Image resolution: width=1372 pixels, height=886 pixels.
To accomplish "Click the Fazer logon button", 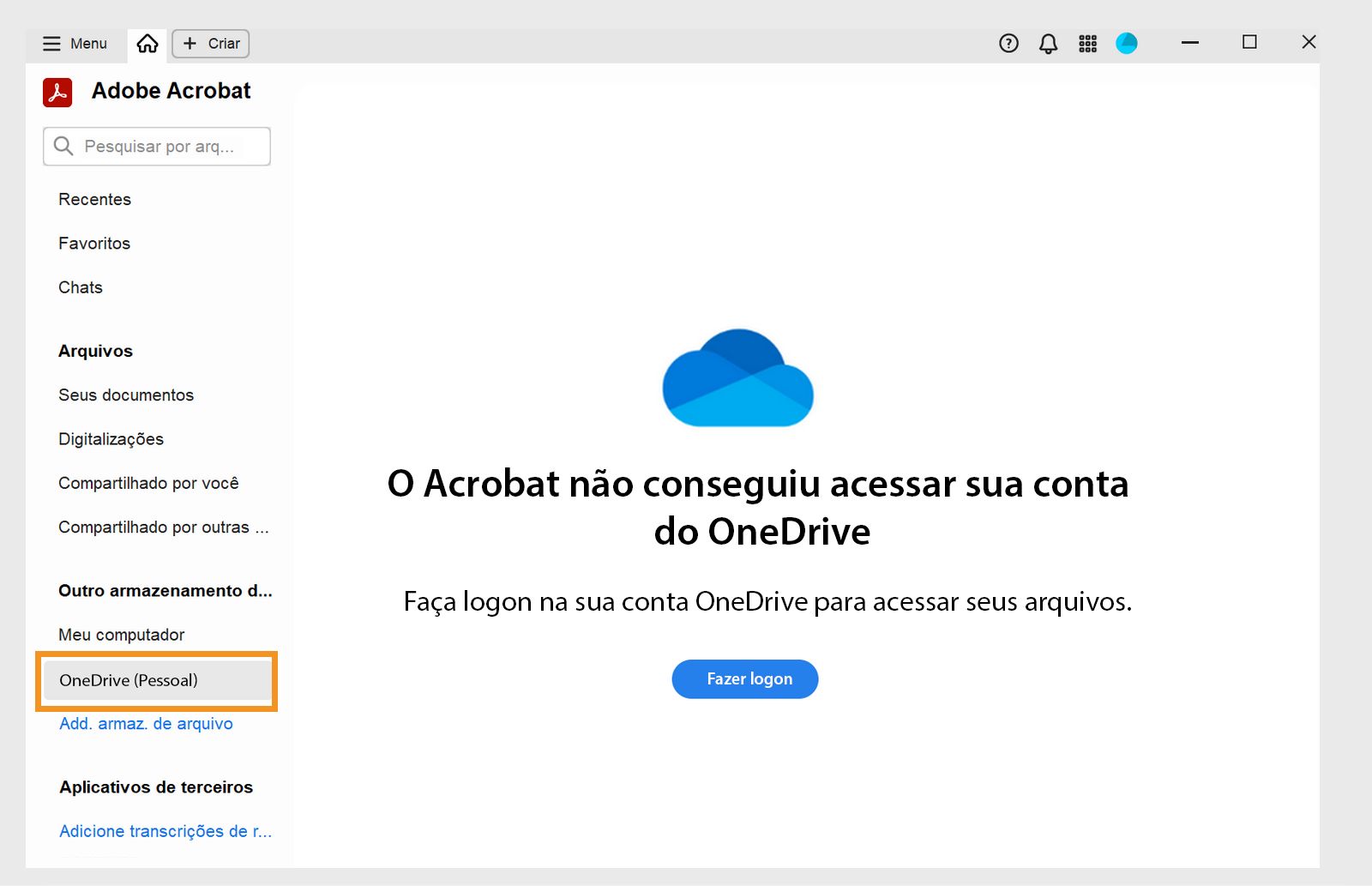I will [744, 678].
